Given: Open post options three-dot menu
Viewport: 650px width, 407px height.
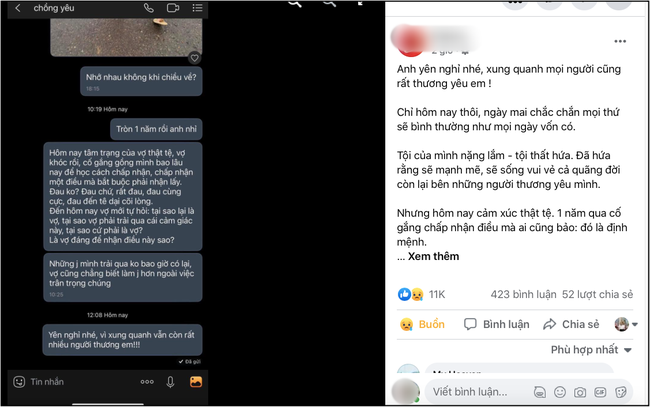Looking at the screenshot, I should (x=620, y=41).
